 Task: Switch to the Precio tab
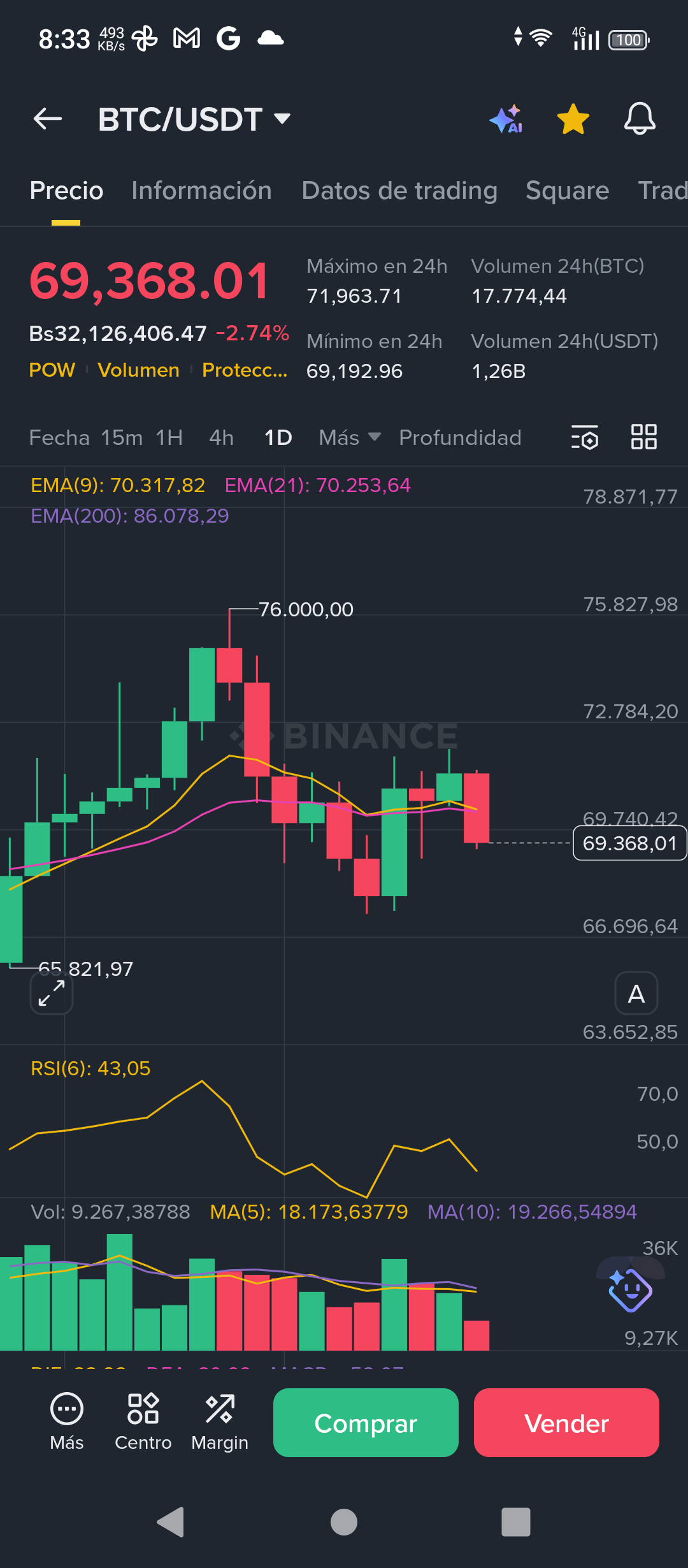pyautogui.click(x=66, y=191)
